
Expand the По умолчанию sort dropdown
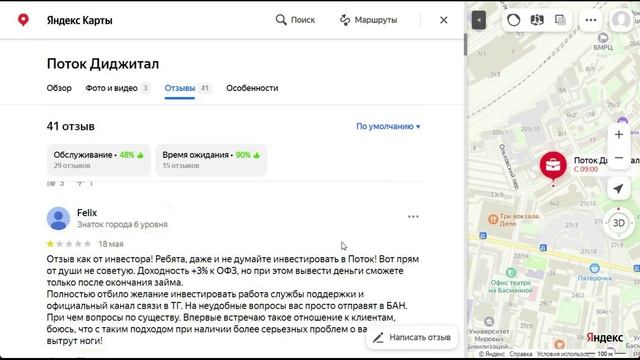coord(388,126)
